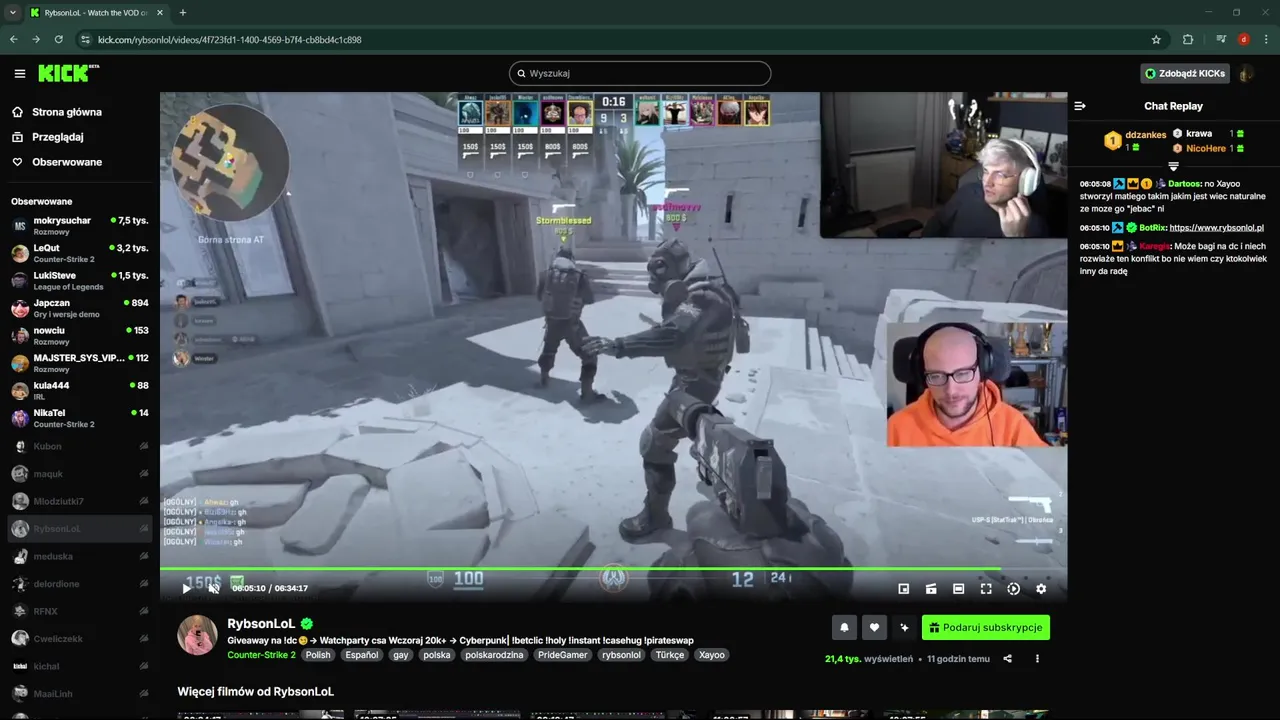The height and width of the screenshot is (720, 1280).
Task: Click the polskarodzina tag
Action: pyautogui.click(x=494, y=655)
